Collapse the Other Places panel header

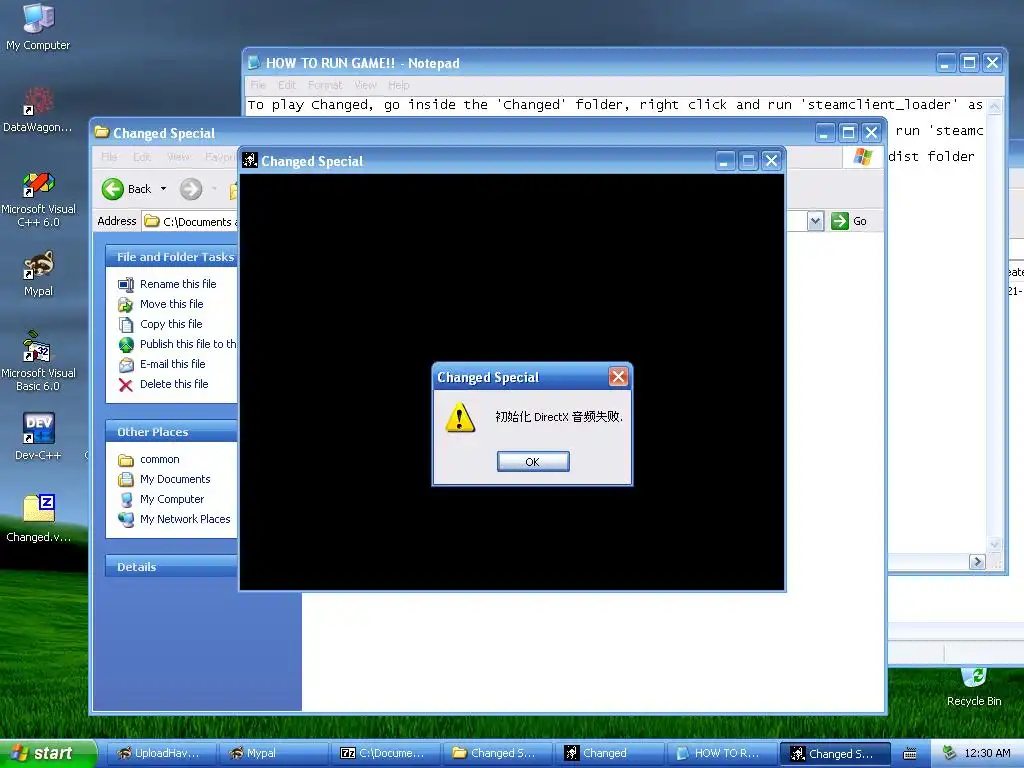[171, 432]
